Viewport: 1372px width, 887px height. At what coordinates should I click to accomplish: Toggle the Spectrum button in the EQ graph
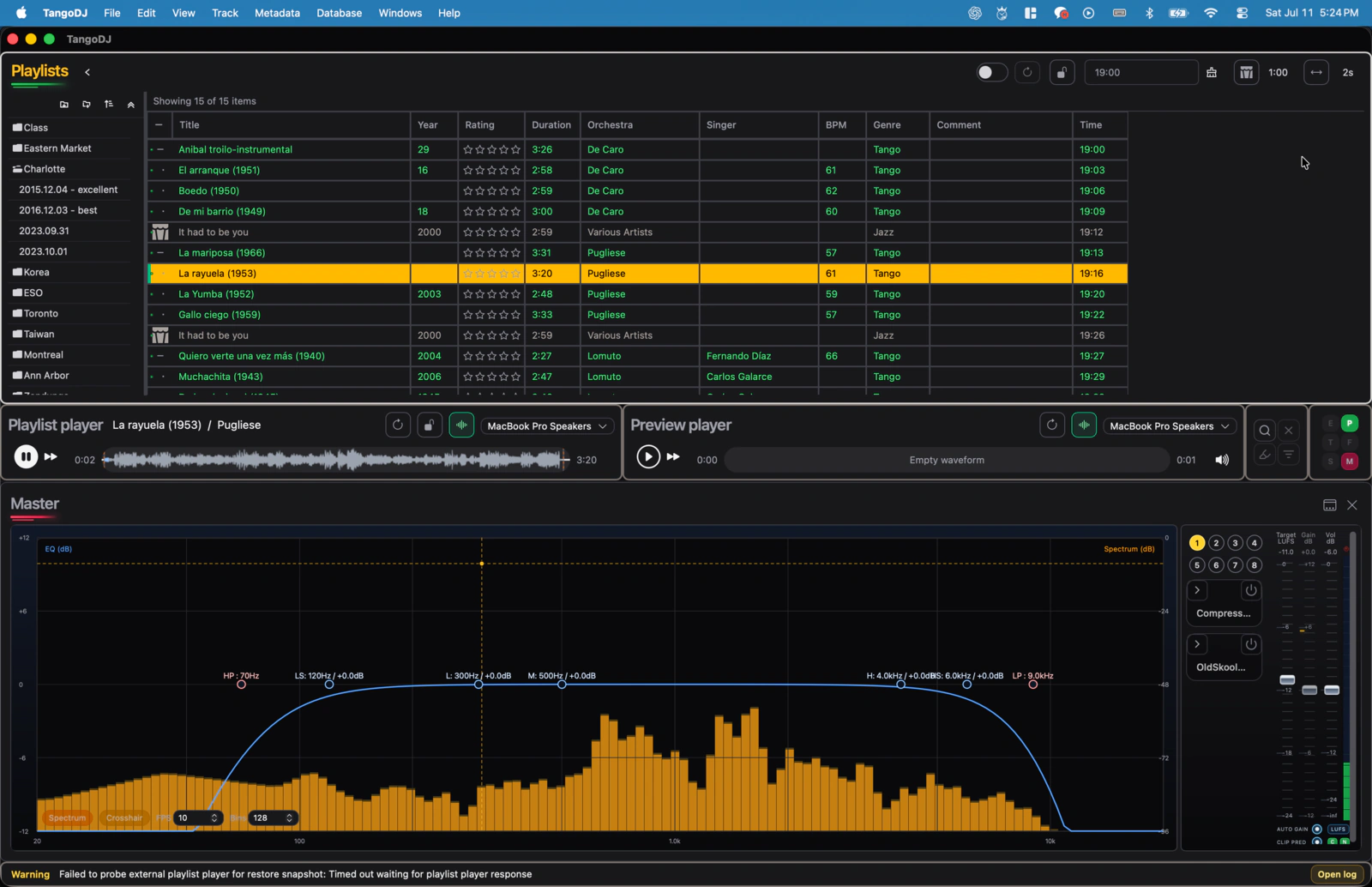(67, 818)
